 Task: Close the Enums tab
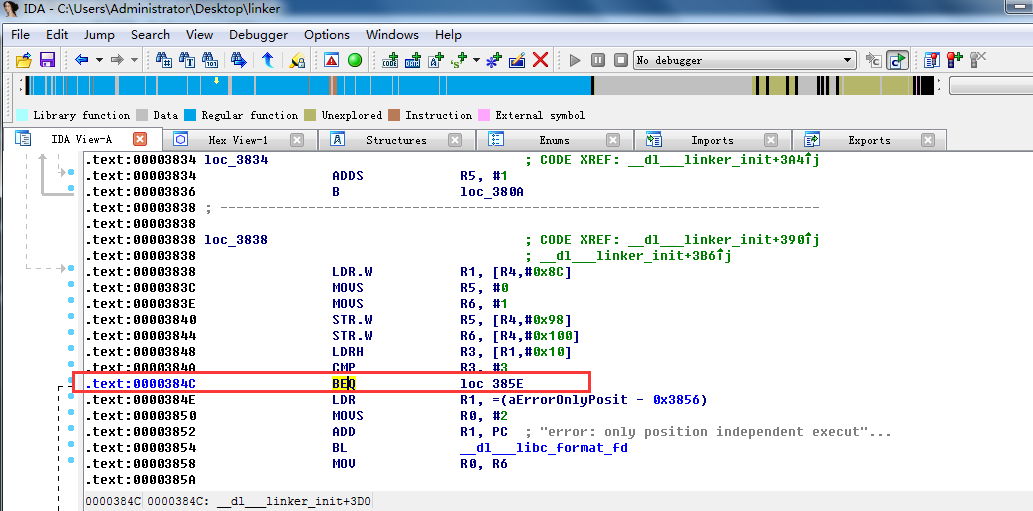click(x=613, y=140)
